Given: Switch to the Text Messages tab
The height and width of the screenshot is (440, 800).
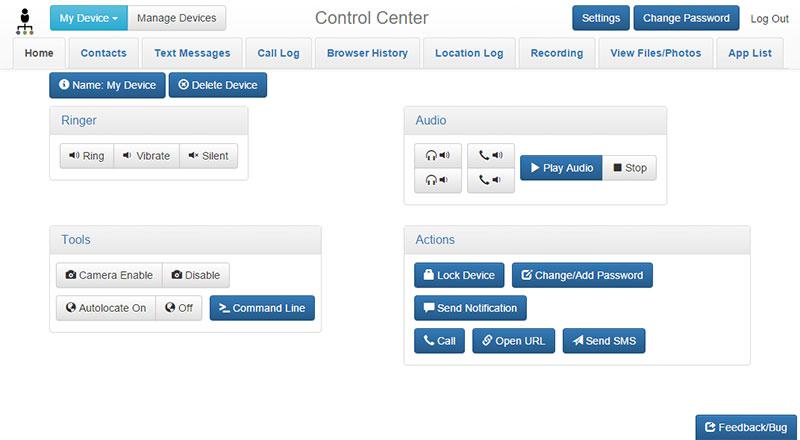Looking at the screenshot, I should click(x=192, y=53).
